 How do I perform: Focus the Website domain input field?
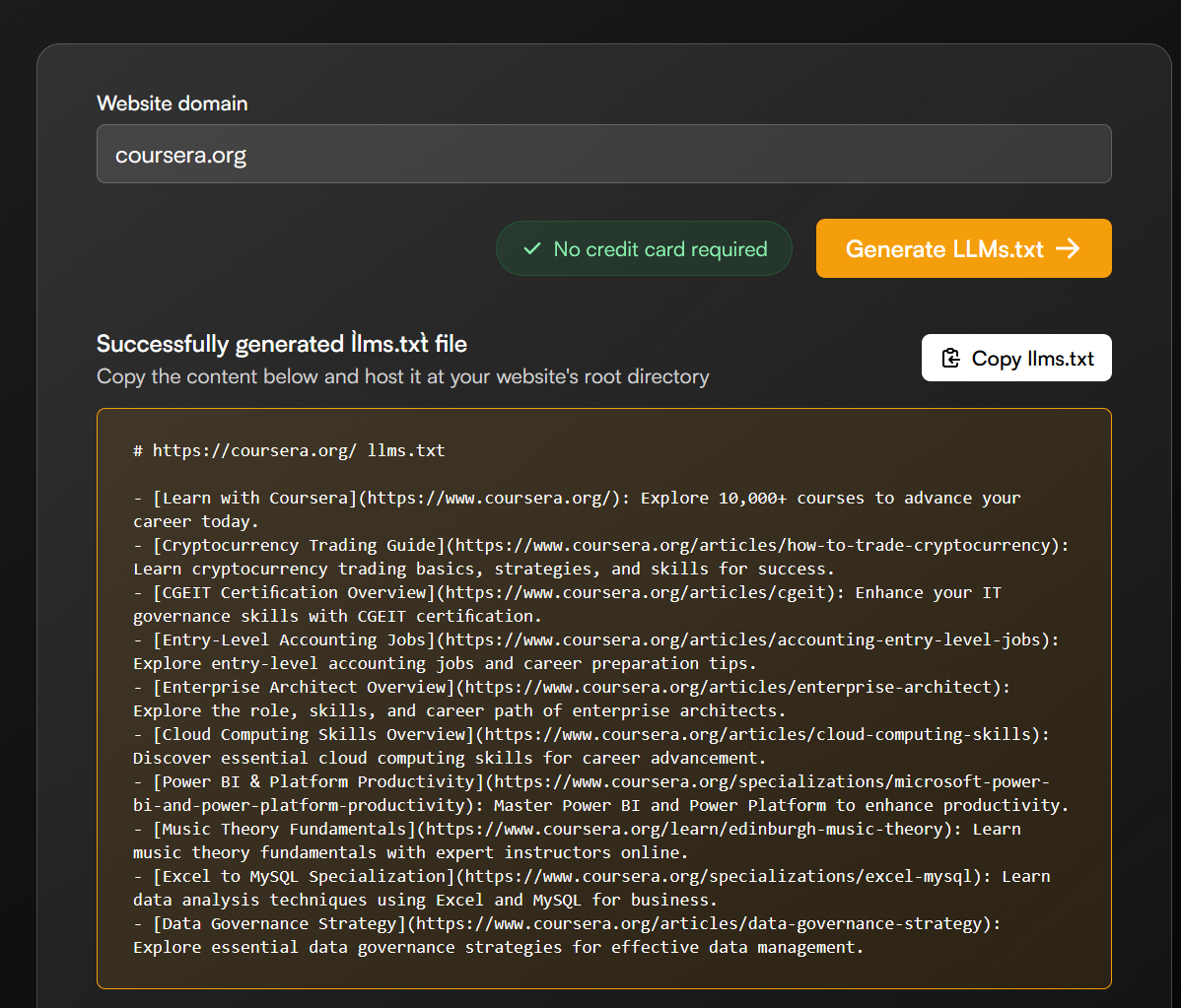point(603,155)
